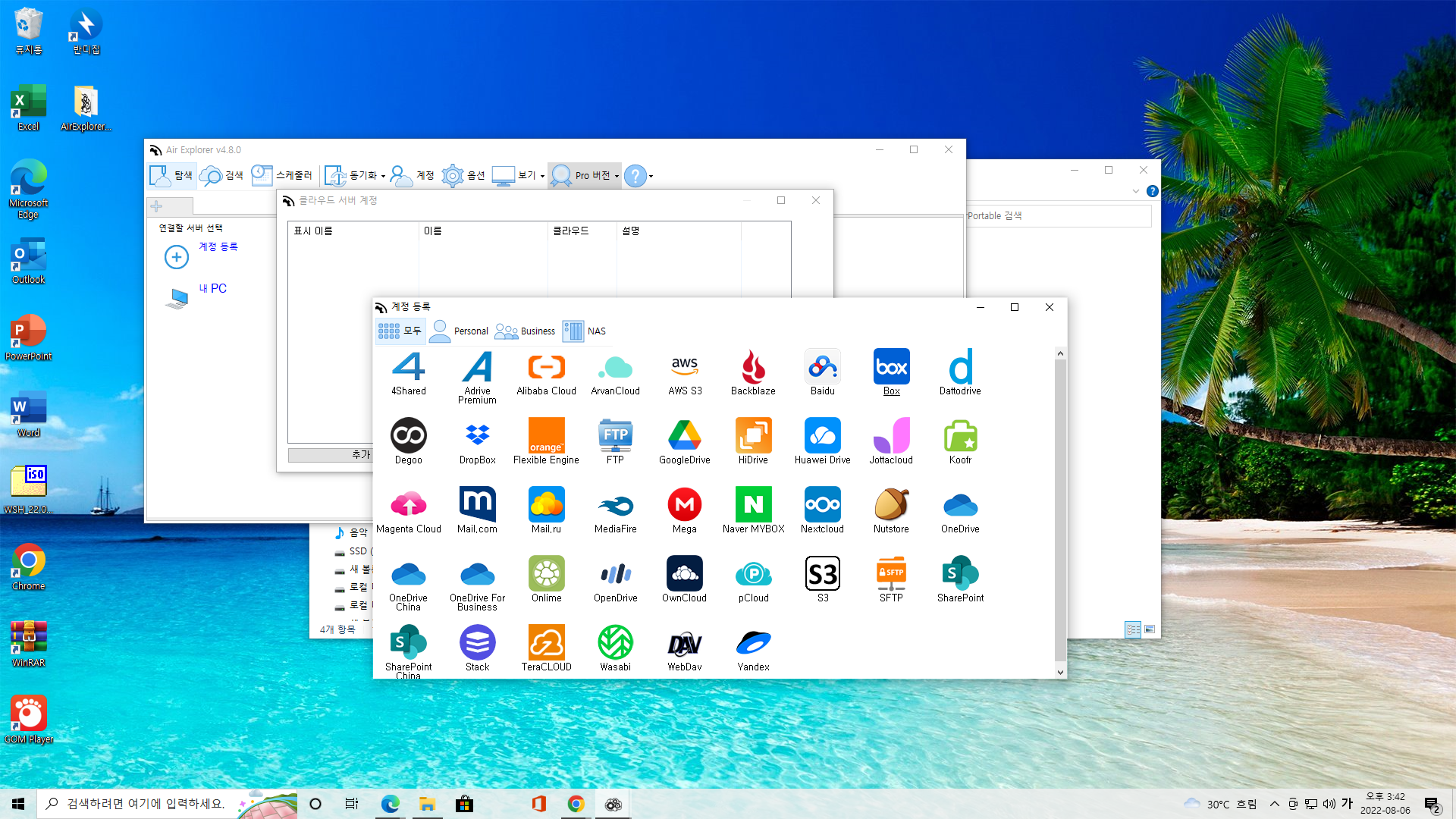Sort by 클라우드 column header

coord(582,231)
